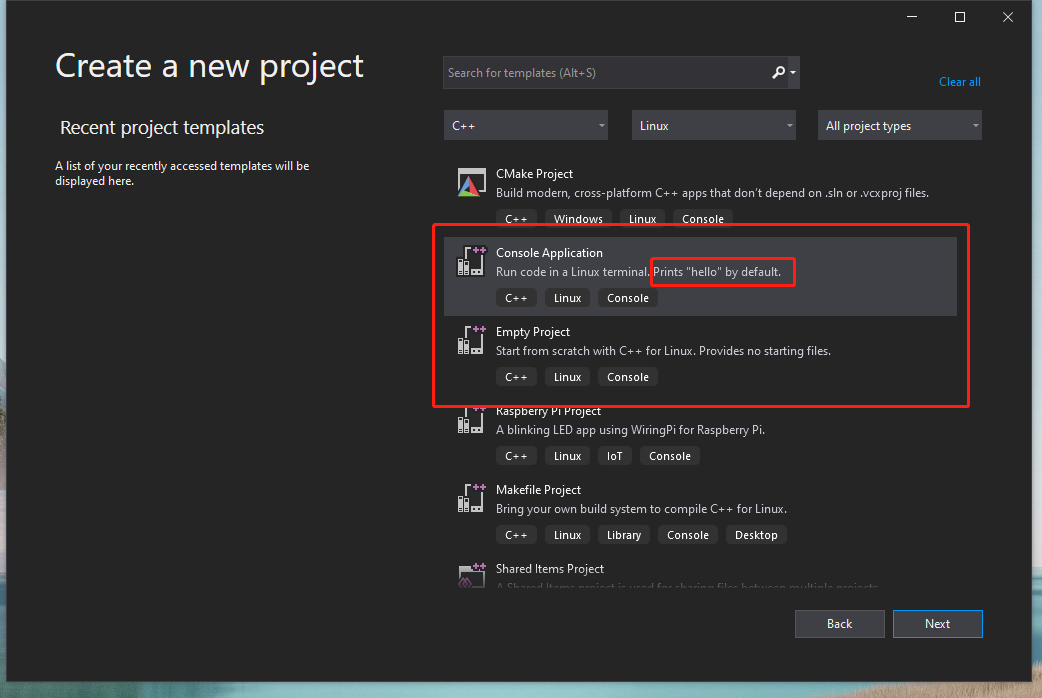Click the Library tag under Makefile Project
This screenshot has height=698, width=1042.
point(623,534)
